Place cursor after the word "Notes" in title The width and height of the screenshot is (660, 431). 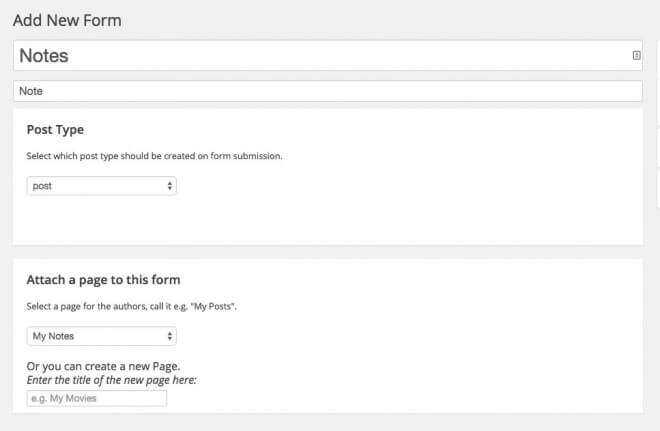coord(70,56)
